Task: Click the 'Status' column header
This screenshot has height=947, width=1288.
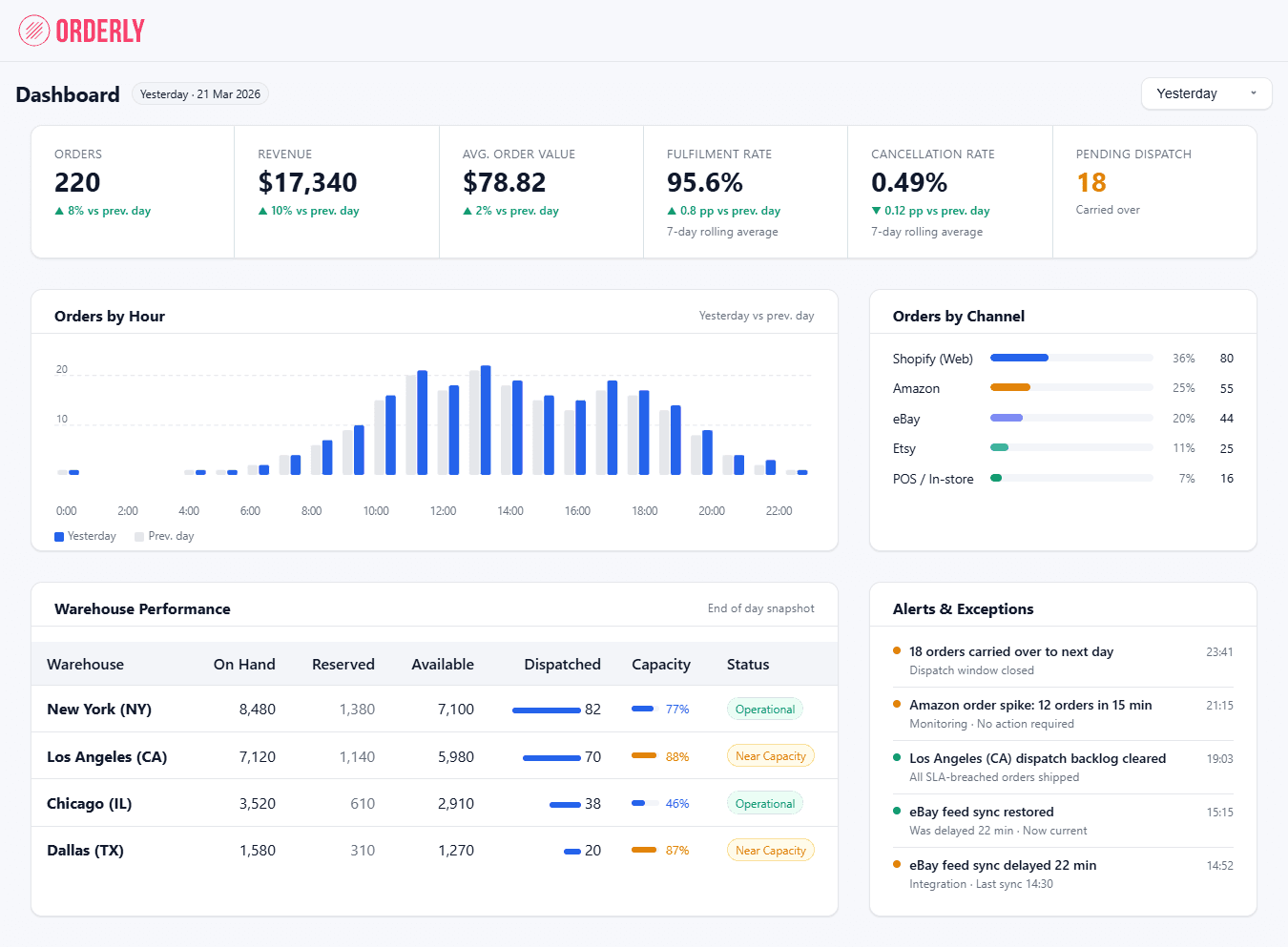Action: (x=748, y=665)
